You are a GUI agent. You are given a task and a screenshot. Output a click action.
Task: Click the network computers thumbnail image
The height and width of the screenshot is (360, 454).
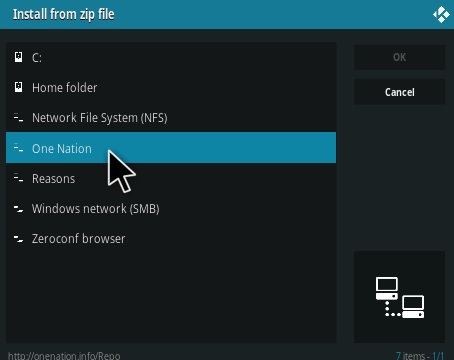399,297
